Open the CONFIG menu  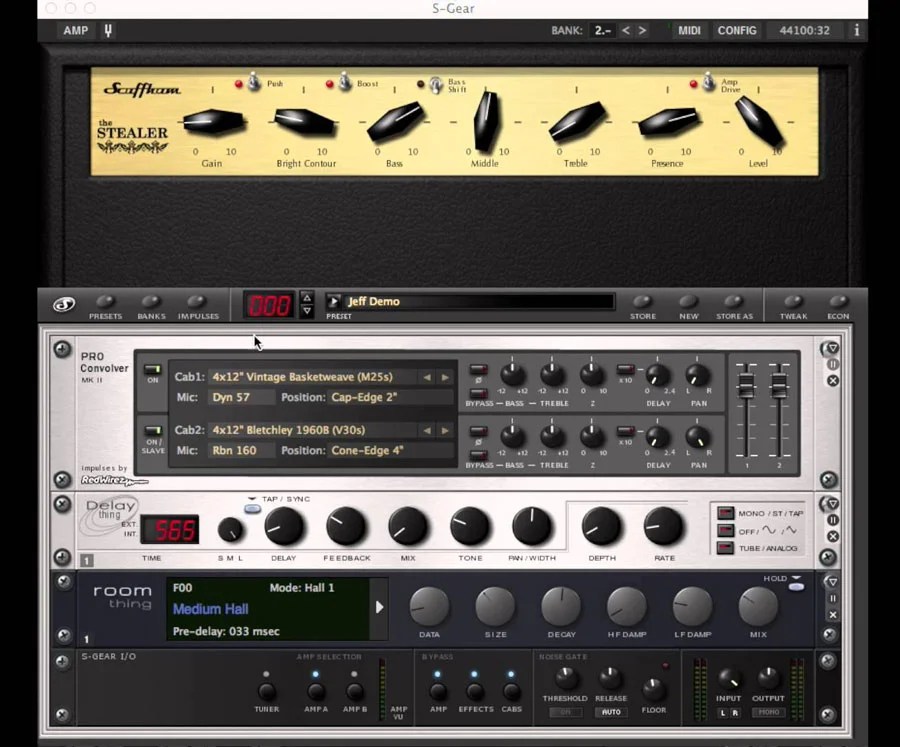click(738, 30)
